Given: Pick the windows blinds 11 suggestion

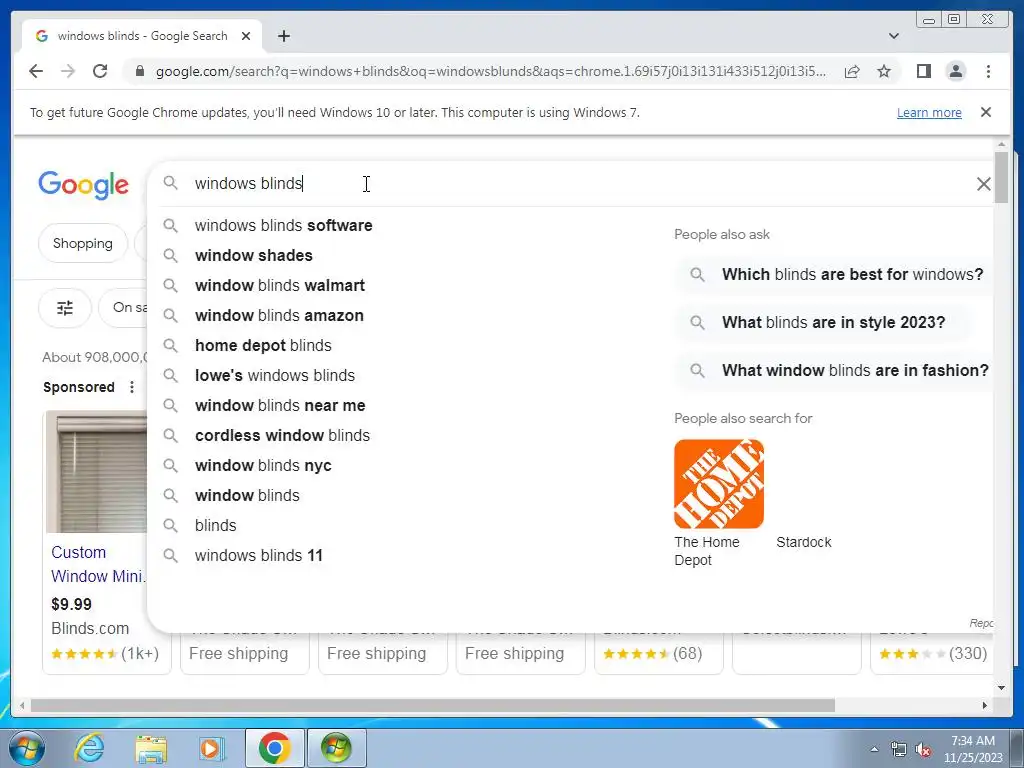Looking at the screenshot, I should pos(259,556).
